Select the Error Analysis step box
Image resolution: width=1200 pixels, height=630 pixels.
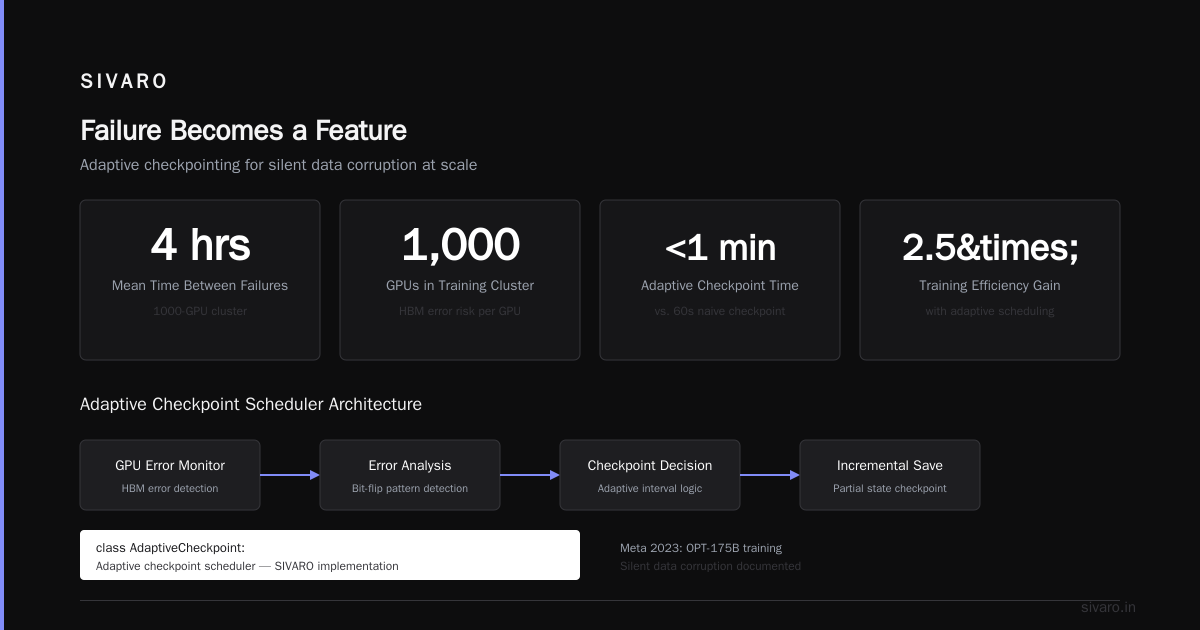pyautogui.click(x=410, y=475)
